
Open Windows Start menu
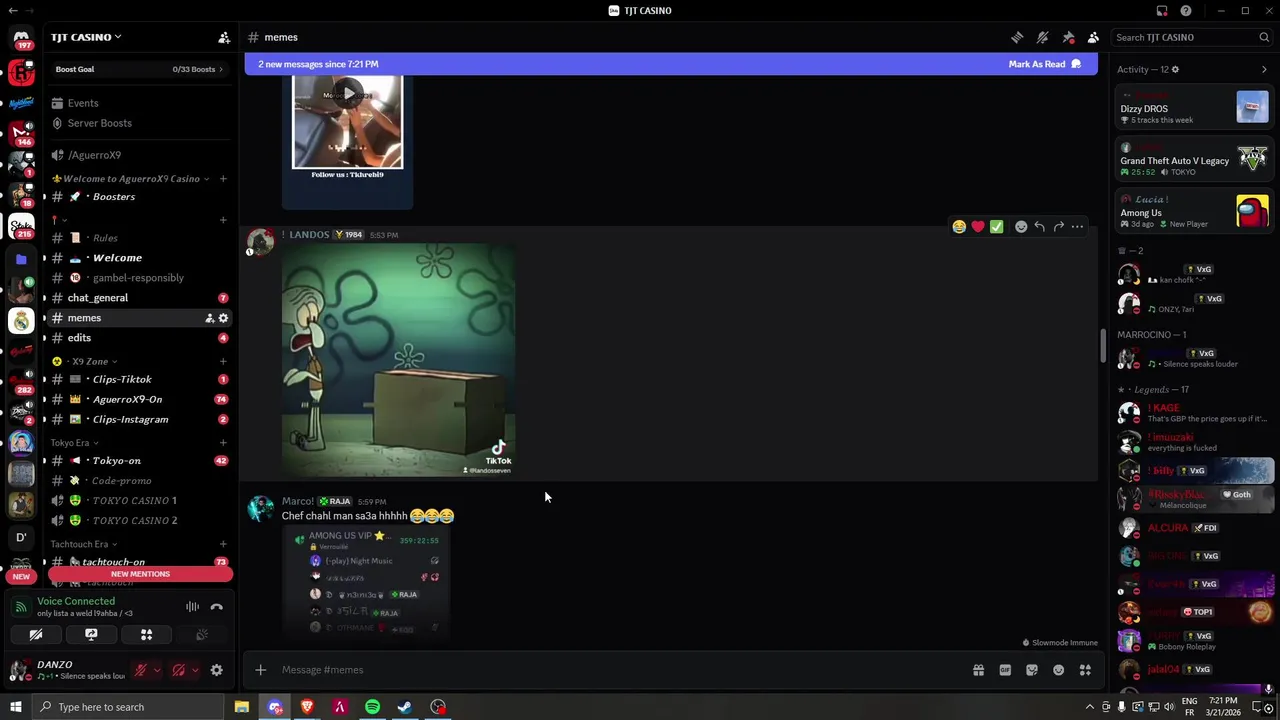15,707
